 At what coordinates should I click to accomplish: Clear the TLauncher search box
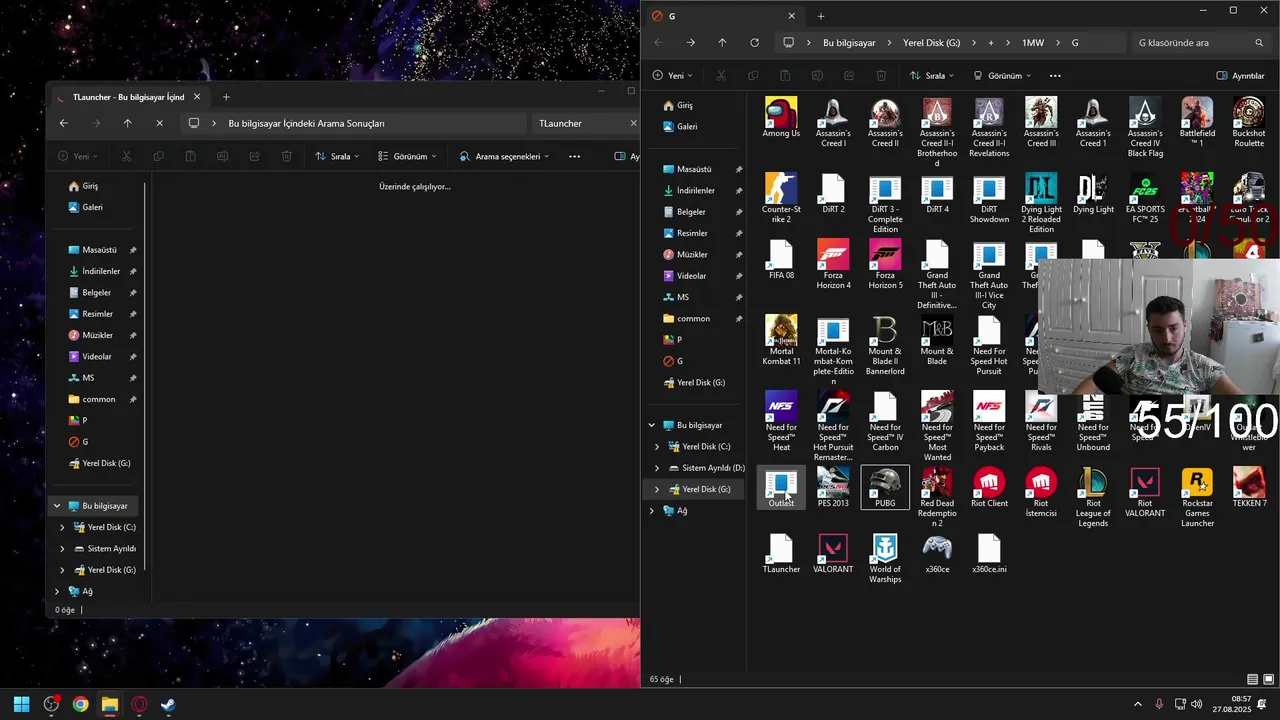[633, 123]
